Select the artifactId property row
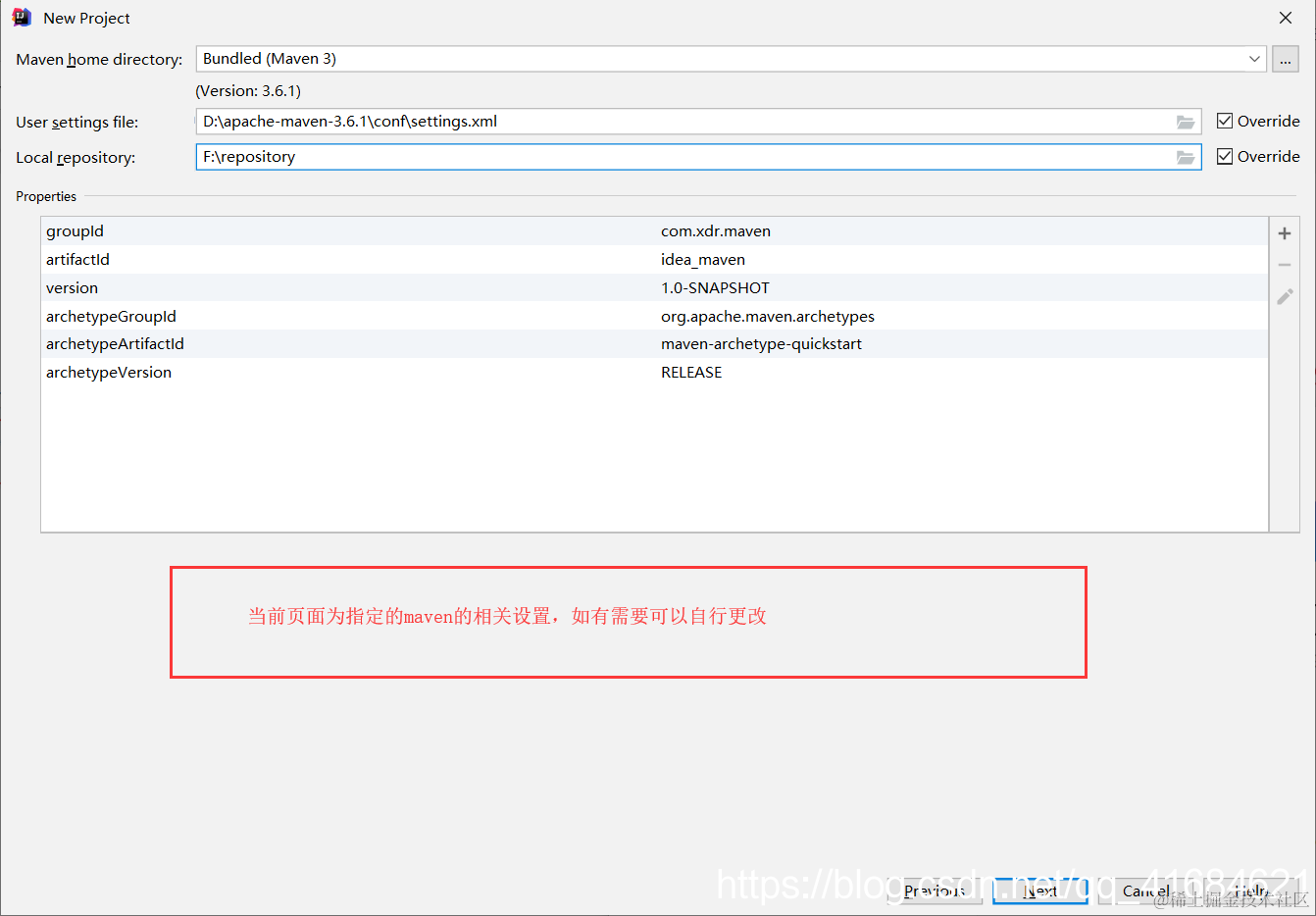Viewport: 1316px width, 916px height. pos(655,260)
